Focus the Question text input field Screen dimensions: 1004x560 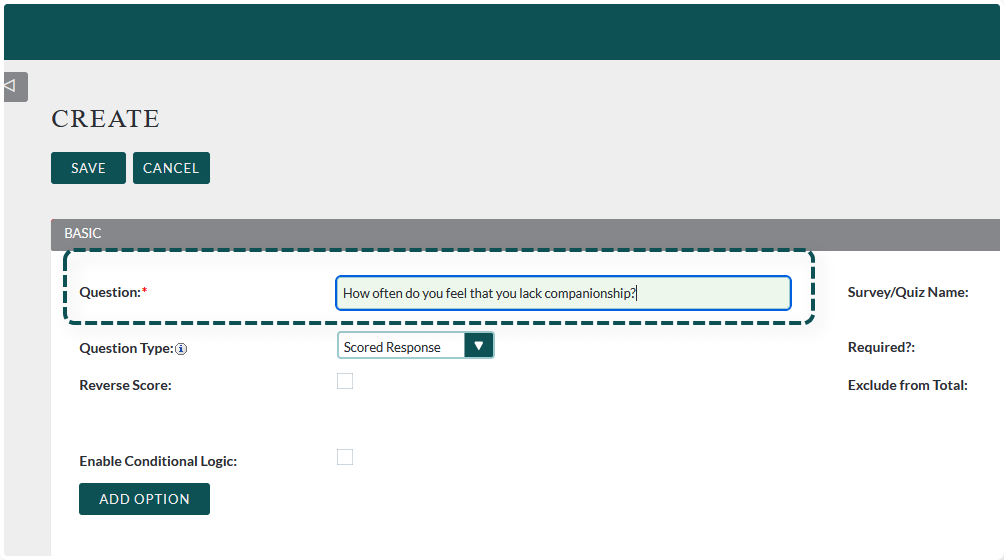[563, 293]
